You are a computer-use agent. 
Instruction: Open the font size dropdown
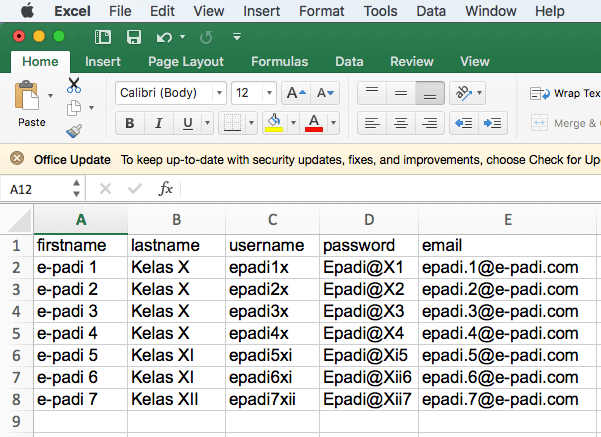point(254,93)
